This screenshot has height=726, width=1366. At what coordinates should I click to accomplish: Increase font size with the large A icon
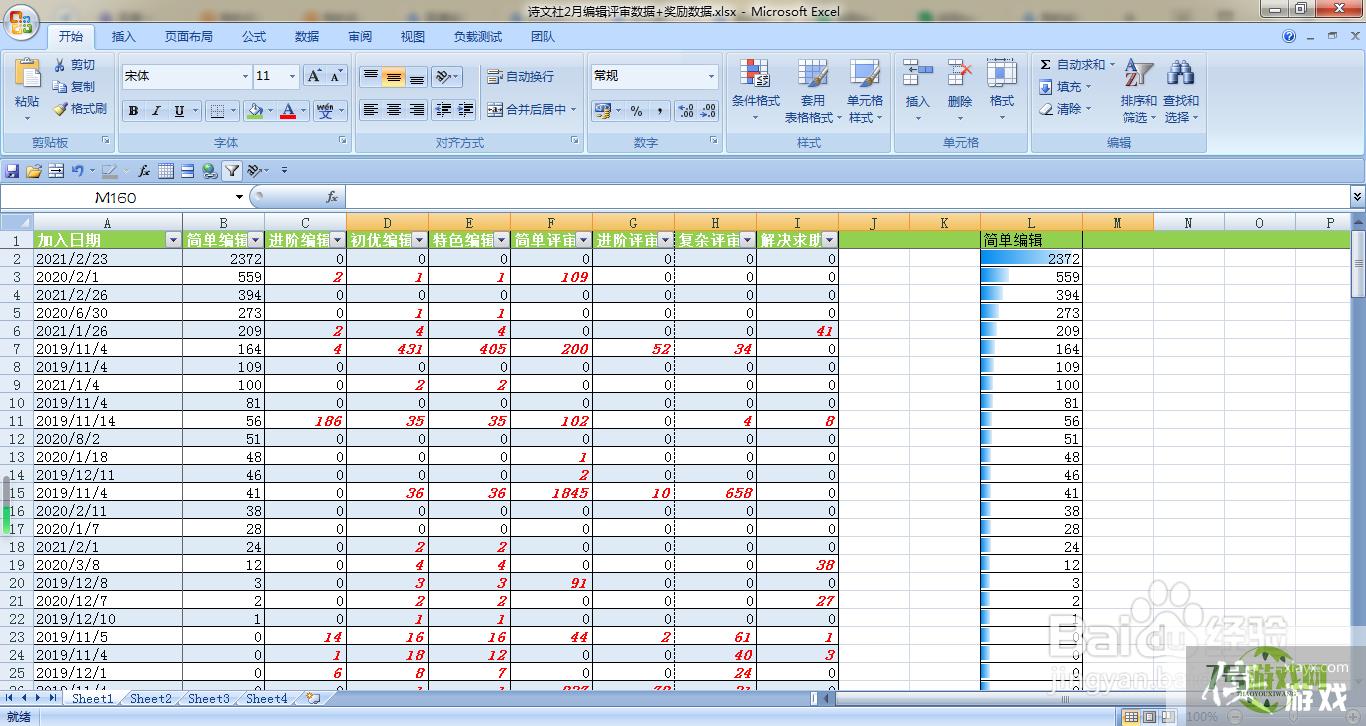coord(314,76)
